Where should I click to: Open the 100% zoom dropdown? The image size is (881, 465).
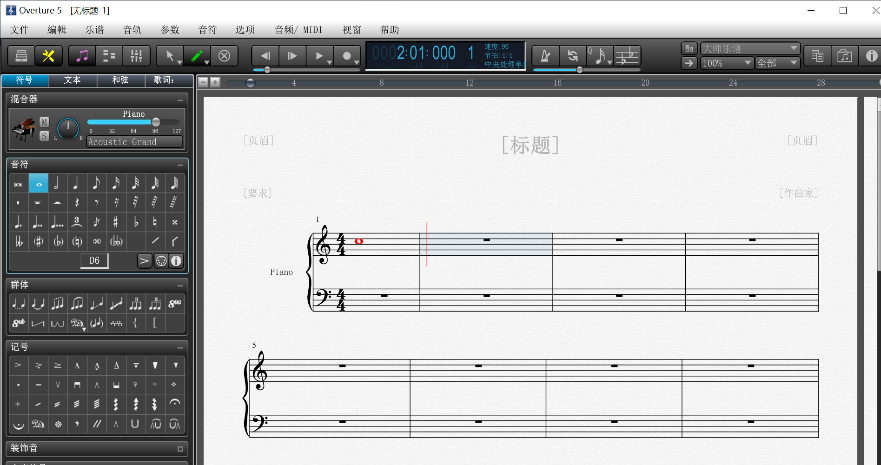click(x=726, y=63)
